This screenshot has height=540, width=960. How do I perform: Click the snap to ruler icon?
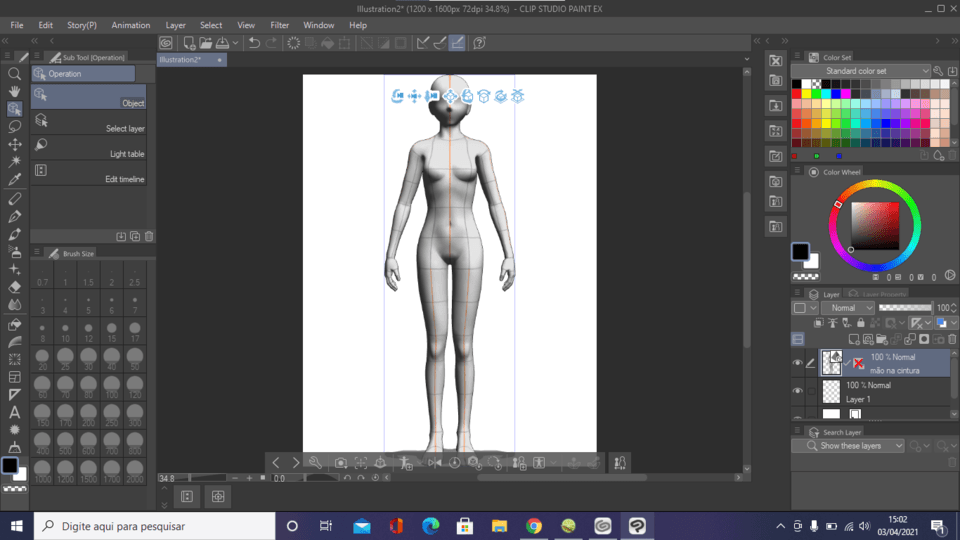click(422, 43)
